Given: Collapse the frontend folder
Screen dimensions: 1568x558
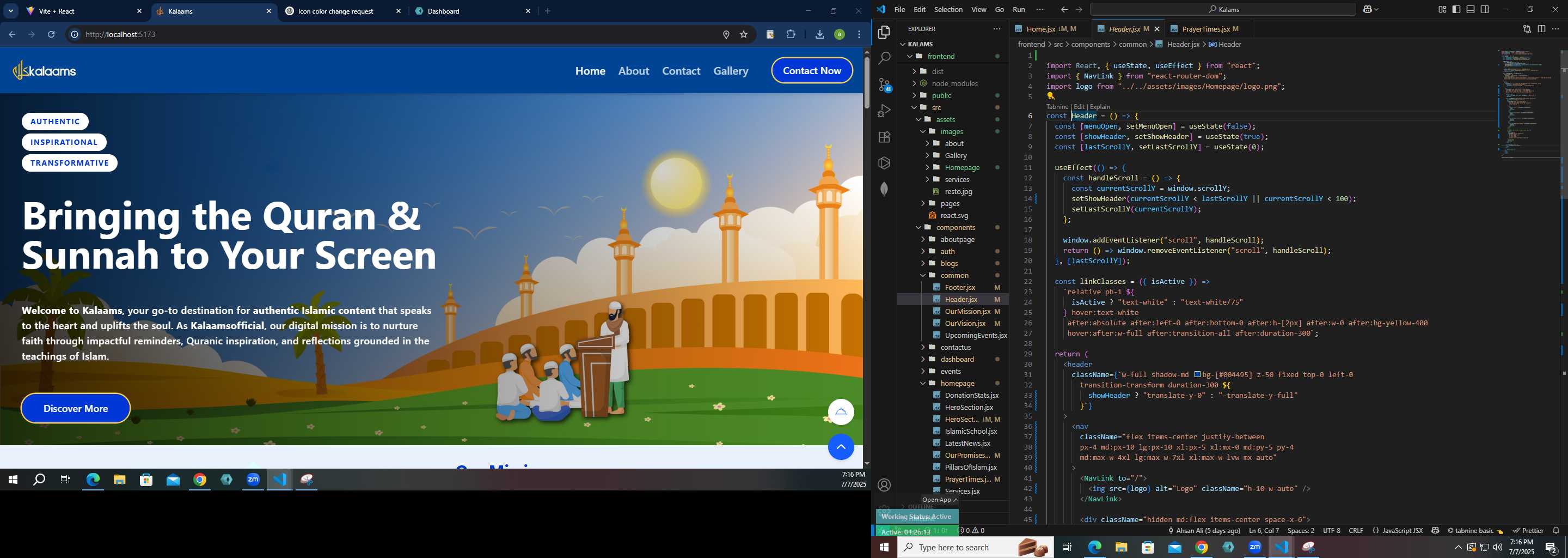Looking at the screenshot, I should click(953, 56).
